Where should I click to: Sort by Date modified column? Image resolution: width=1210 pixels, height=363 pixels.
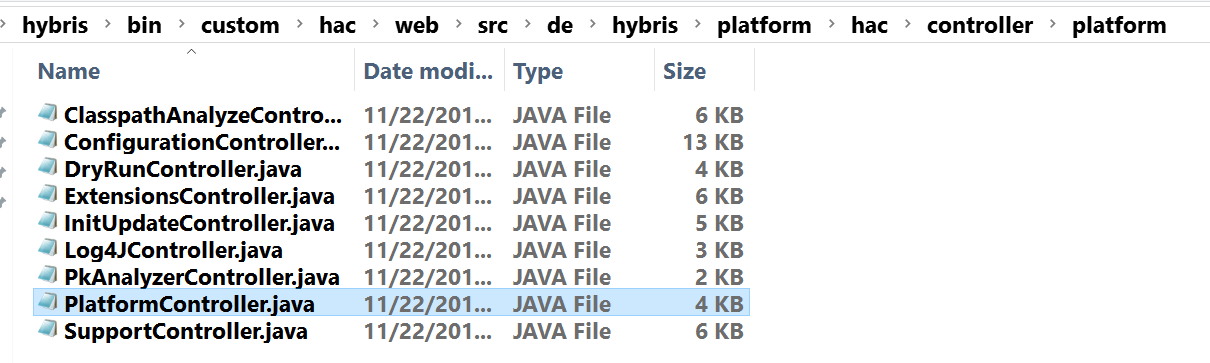click(430, 71)
